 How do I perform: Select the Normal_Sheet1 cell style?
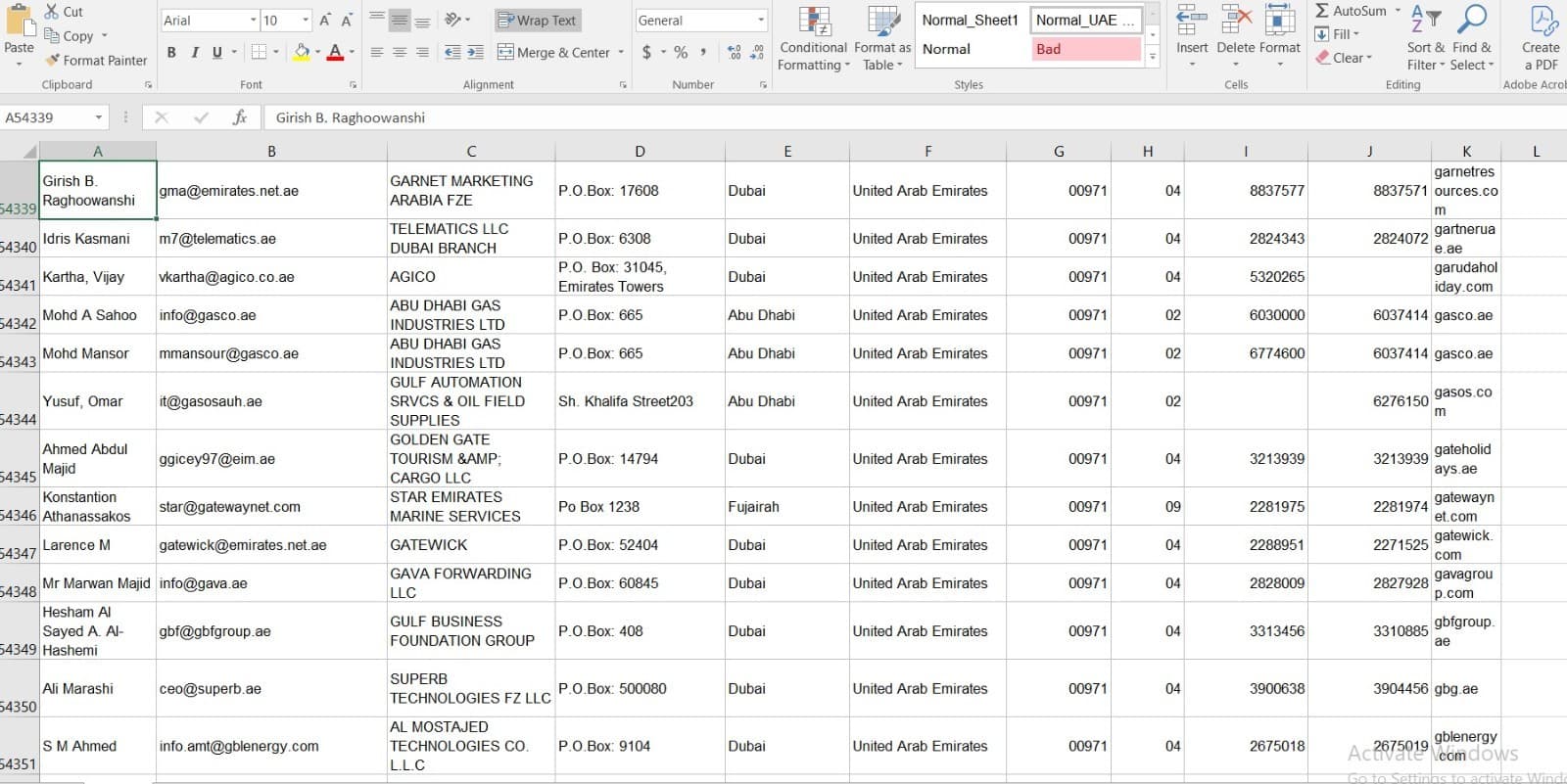971,21
